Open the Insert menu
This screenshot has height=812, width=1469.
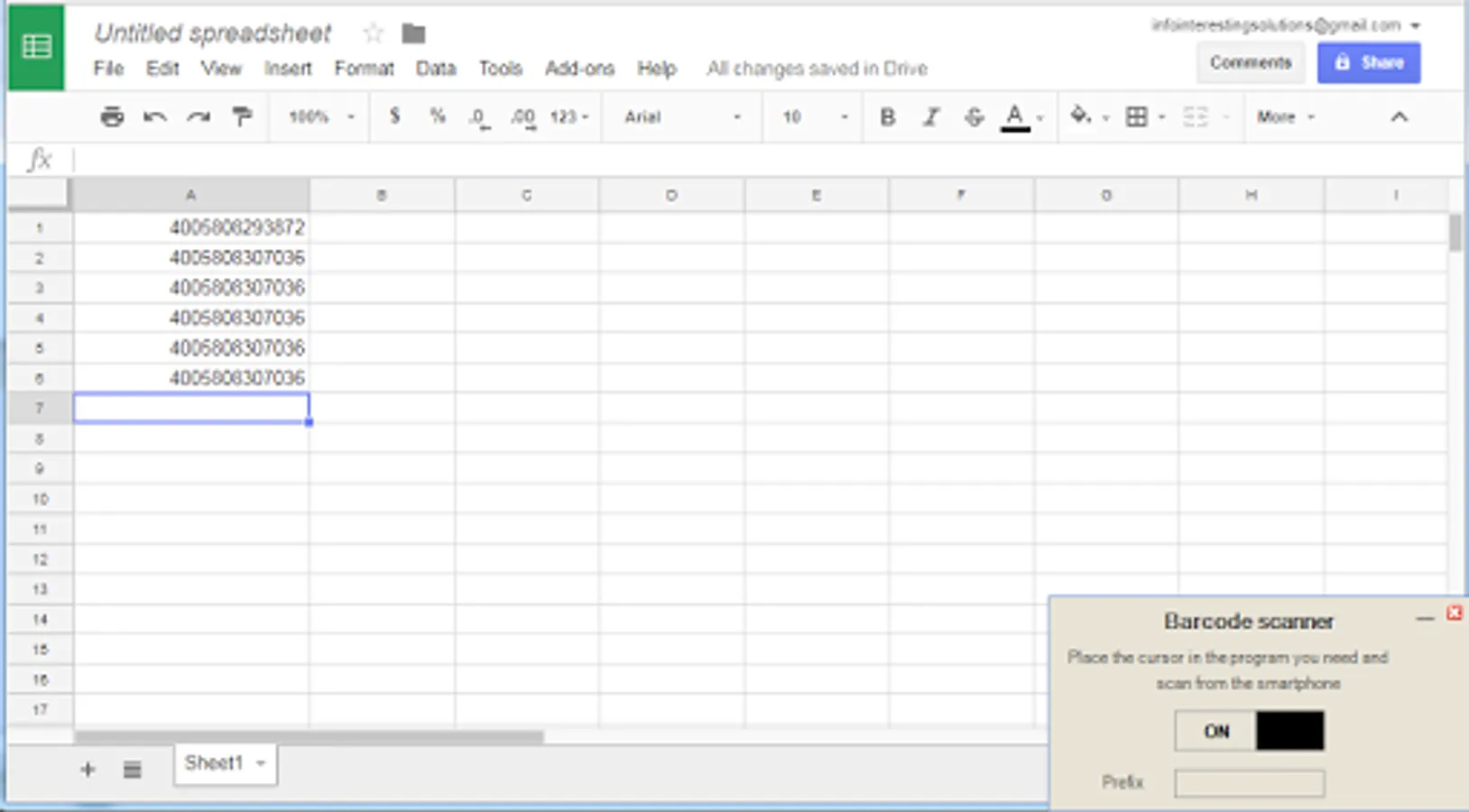tap(288, 69)
